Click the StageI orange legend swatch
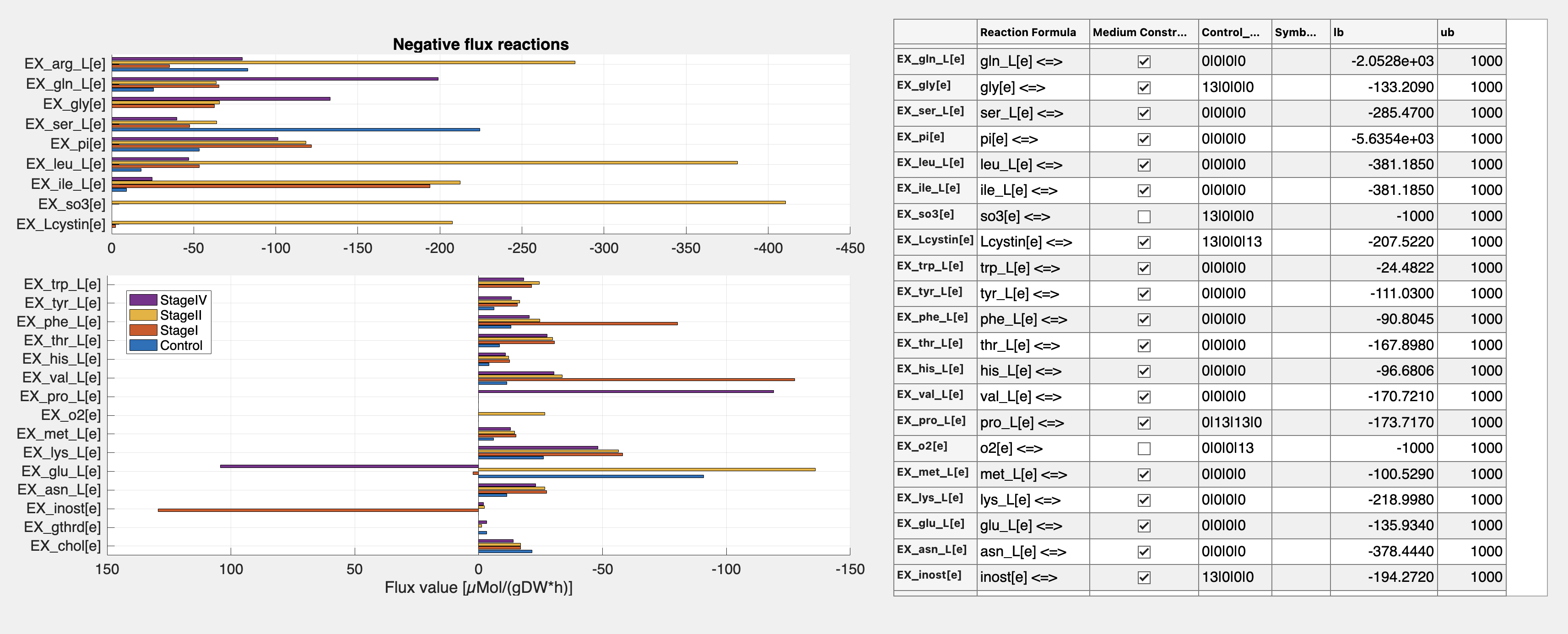 pyautogui.click(x=143, y=330)
